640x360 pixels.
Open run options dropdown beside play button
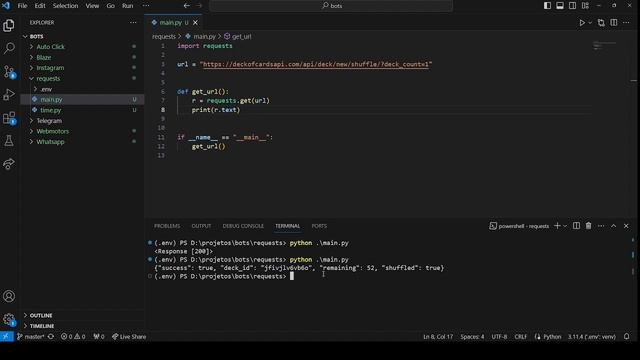tap(590, 23)
